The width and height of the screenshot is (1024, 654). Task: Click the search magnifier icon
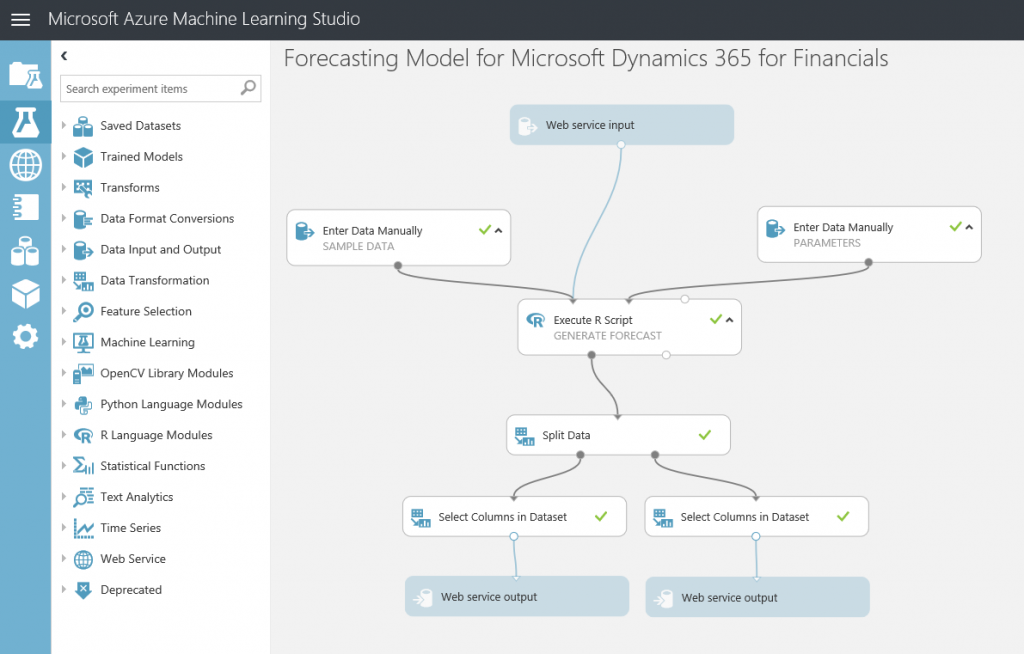point(248,89)
